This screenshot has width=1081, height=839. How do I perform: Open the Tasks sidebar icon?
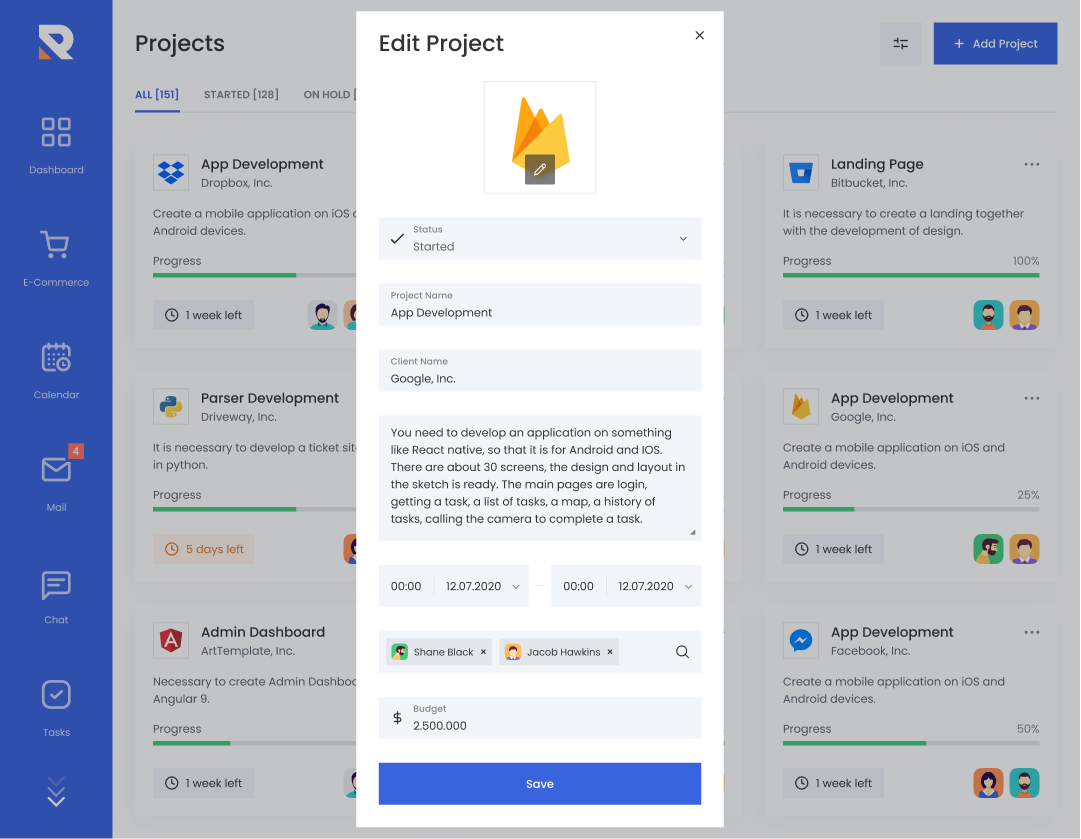coord(56,695)
